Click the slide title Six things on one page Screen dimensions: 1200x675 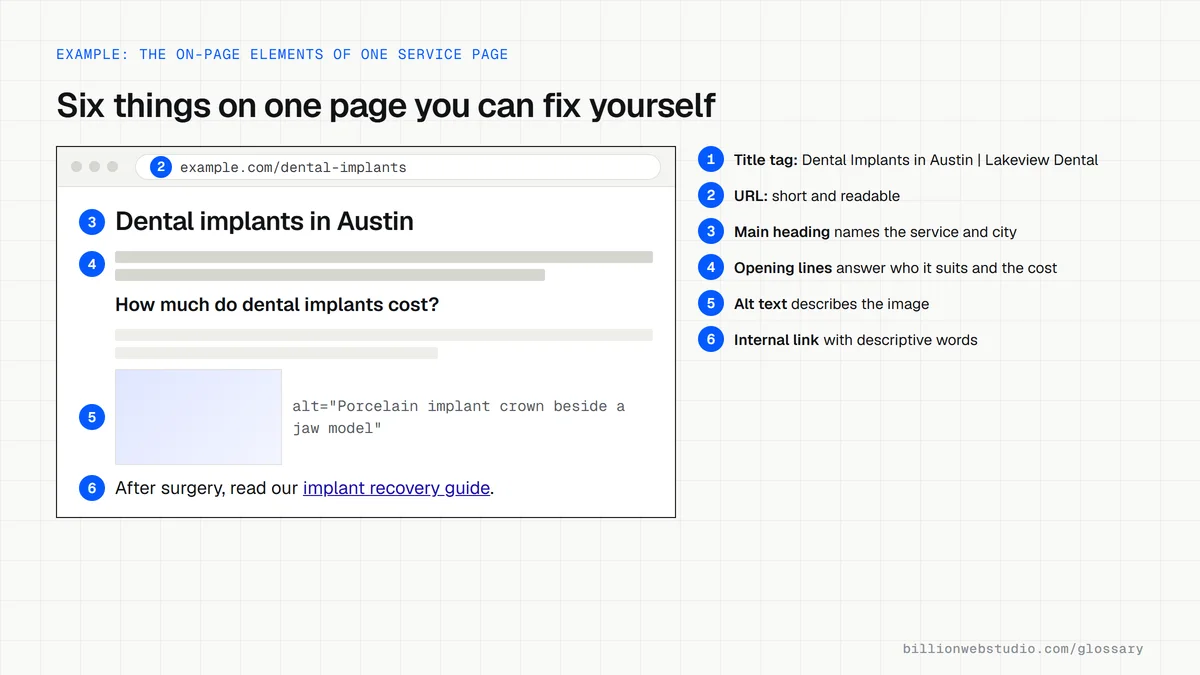(x=386, y=105)
